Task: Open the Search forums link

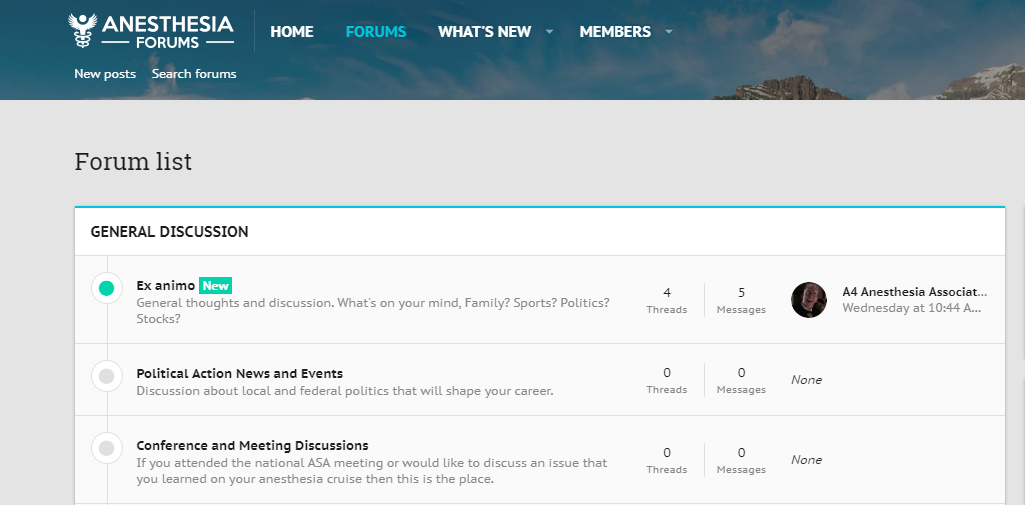Action: point(194,74)
